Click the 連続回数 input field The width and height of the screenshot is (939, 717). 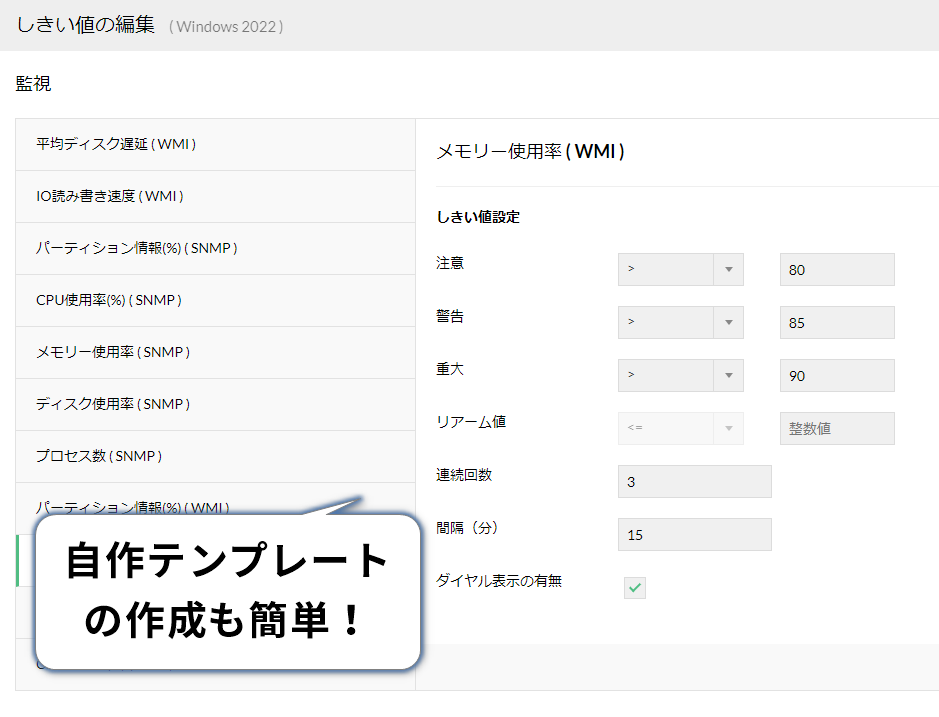click(695, 481)
